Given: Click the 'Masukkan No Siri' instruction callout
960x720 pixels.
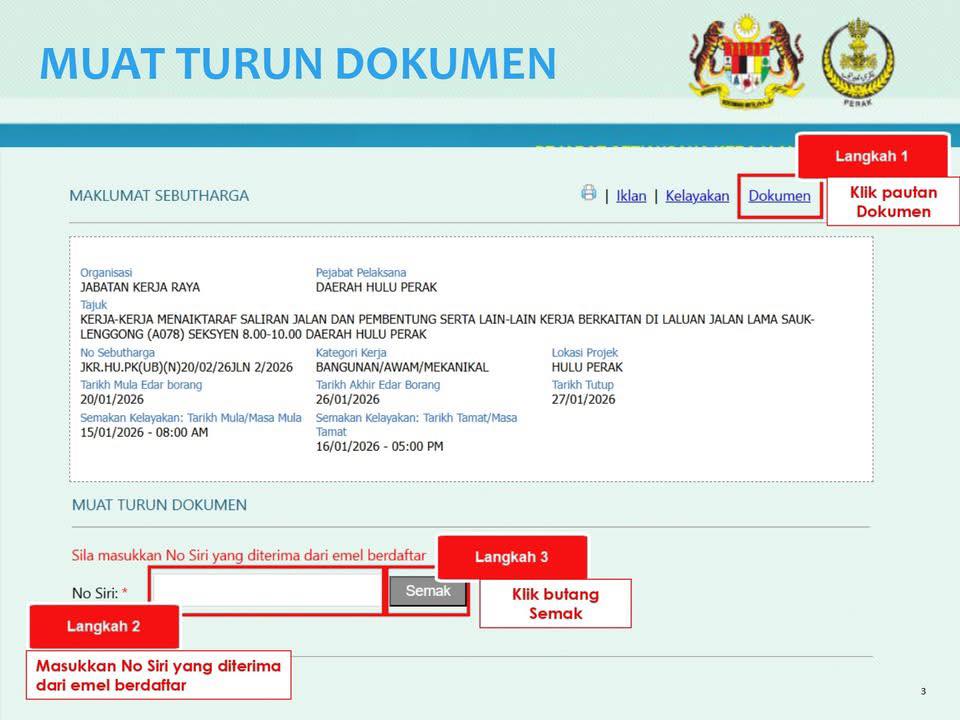Looking at the screenshot, I should [x=158, y=675].
